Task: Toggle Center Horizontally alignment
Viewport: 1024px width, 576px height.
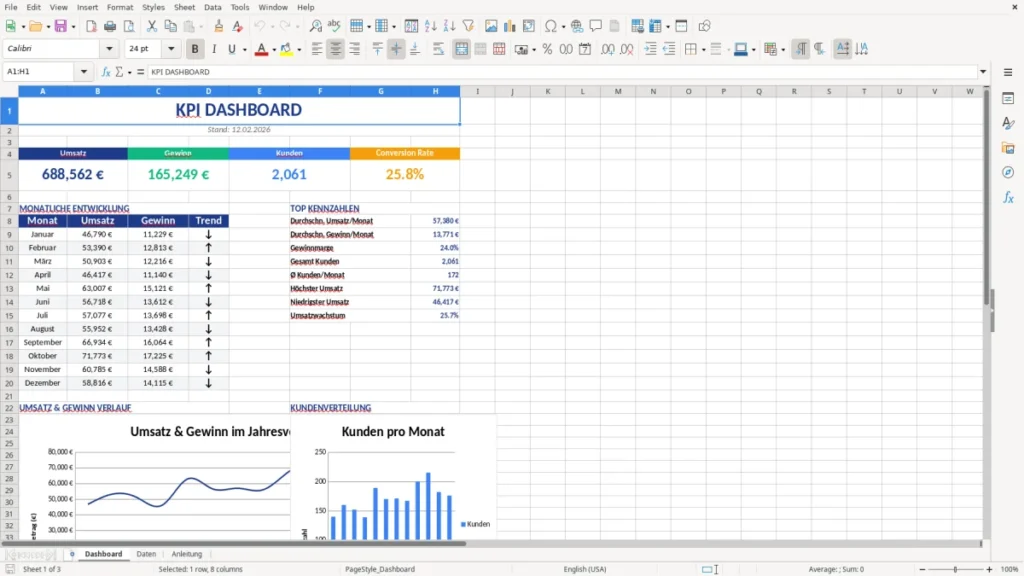Action: [336, 49]
